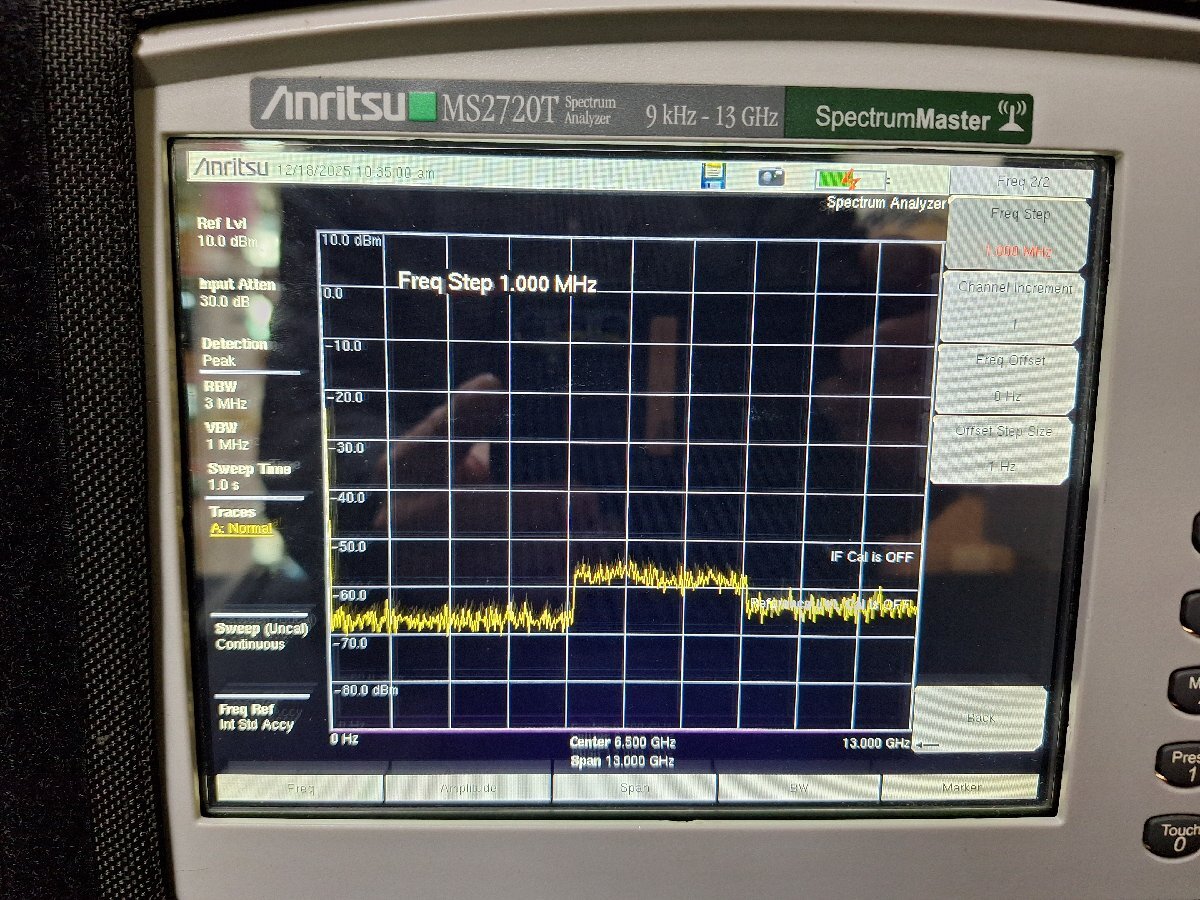Tap the Freq Ref Int Std Accy setting
The width and height of the screenshot is (1200, 900).
coord(256,717)
